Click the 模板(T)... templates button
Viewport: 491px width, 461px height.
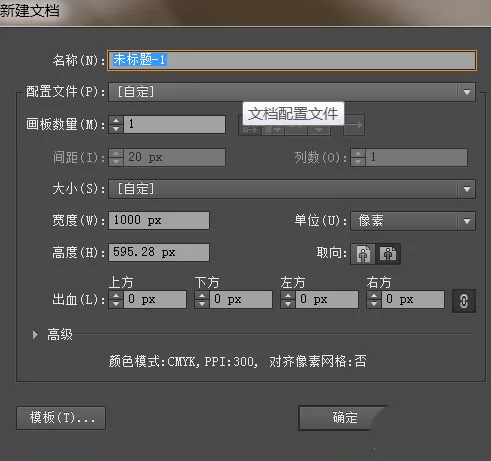(61, 418)
